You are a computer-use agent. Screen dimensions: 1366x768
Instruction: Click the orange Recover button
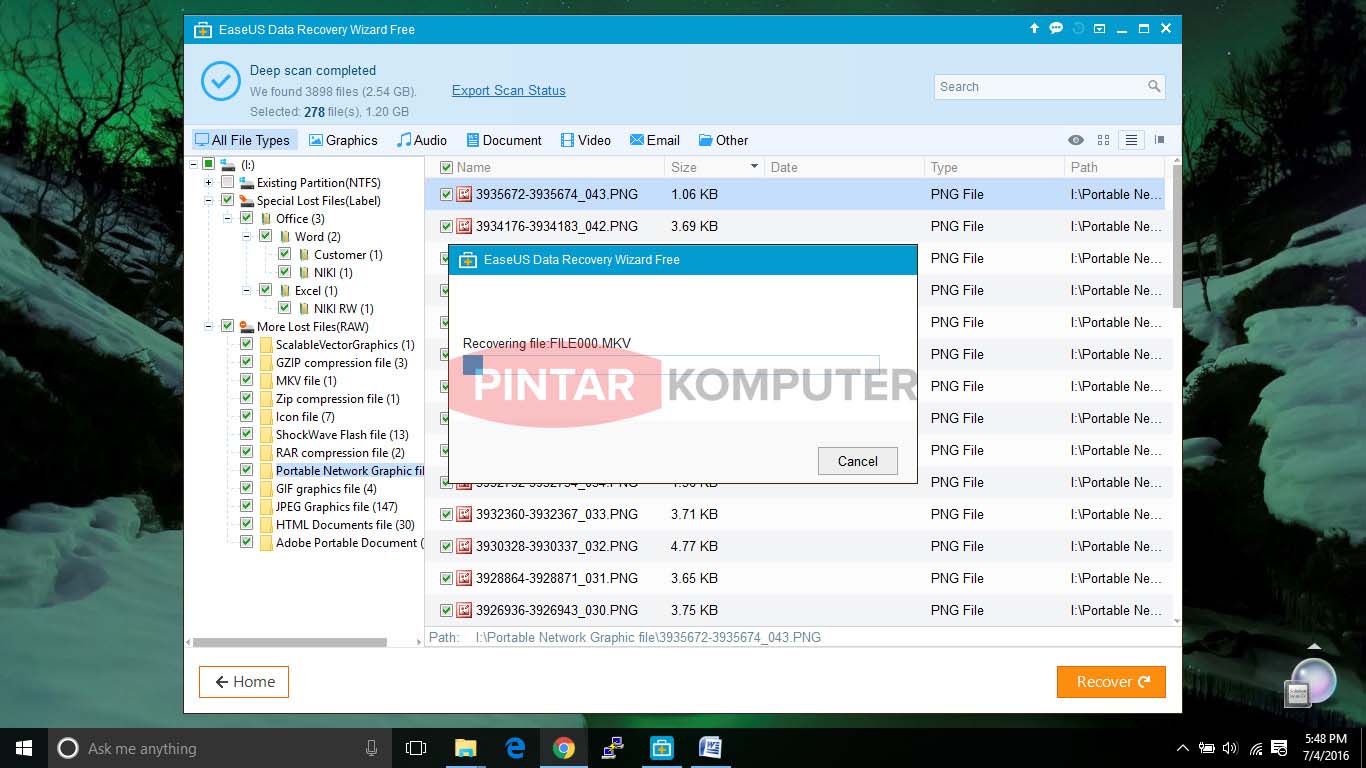tap(1111, 682)
